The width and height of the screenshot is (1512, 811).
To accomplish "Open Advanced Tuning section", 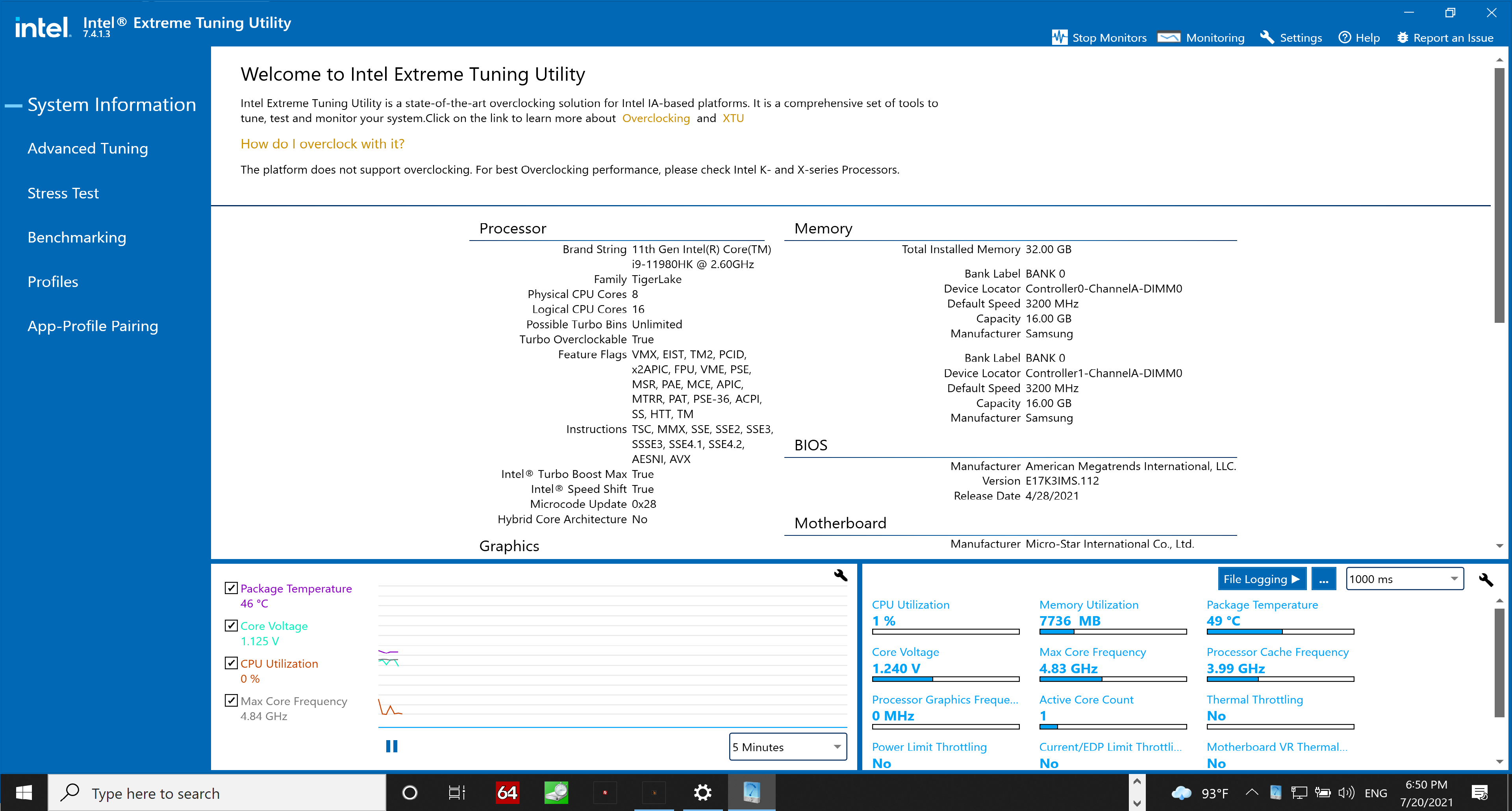I will [87, 148].
